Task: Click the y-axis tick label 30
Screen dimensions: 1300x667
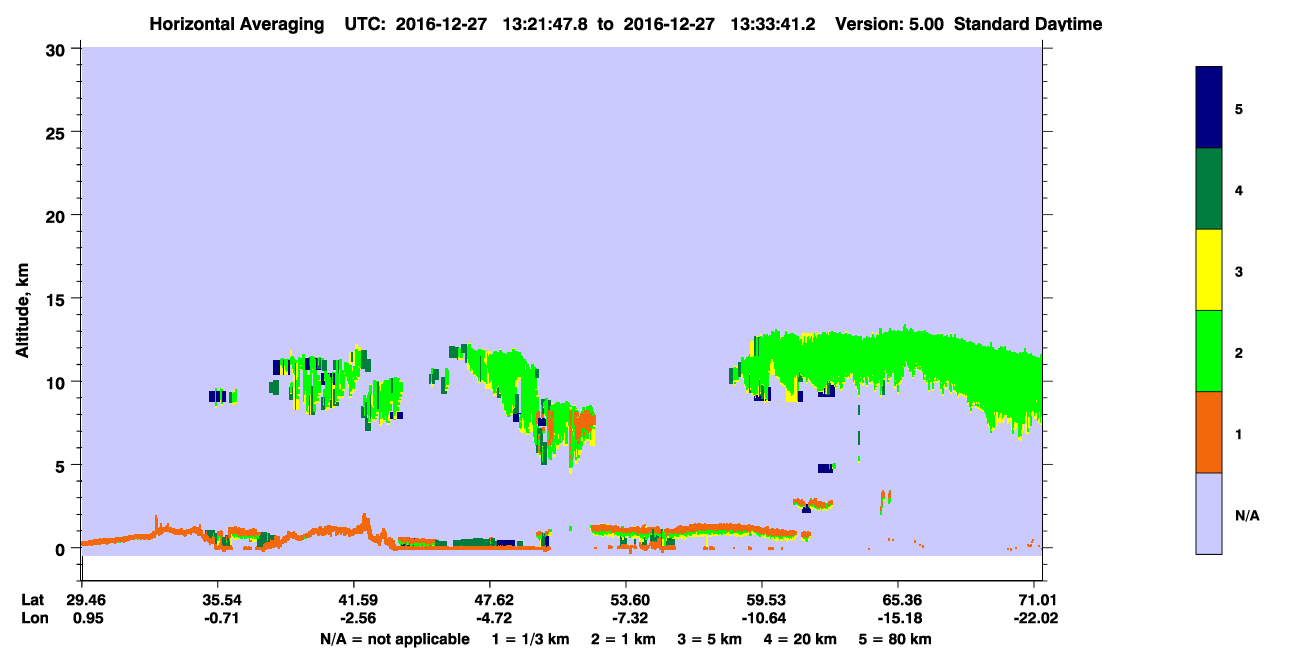Action: [58, 49]
